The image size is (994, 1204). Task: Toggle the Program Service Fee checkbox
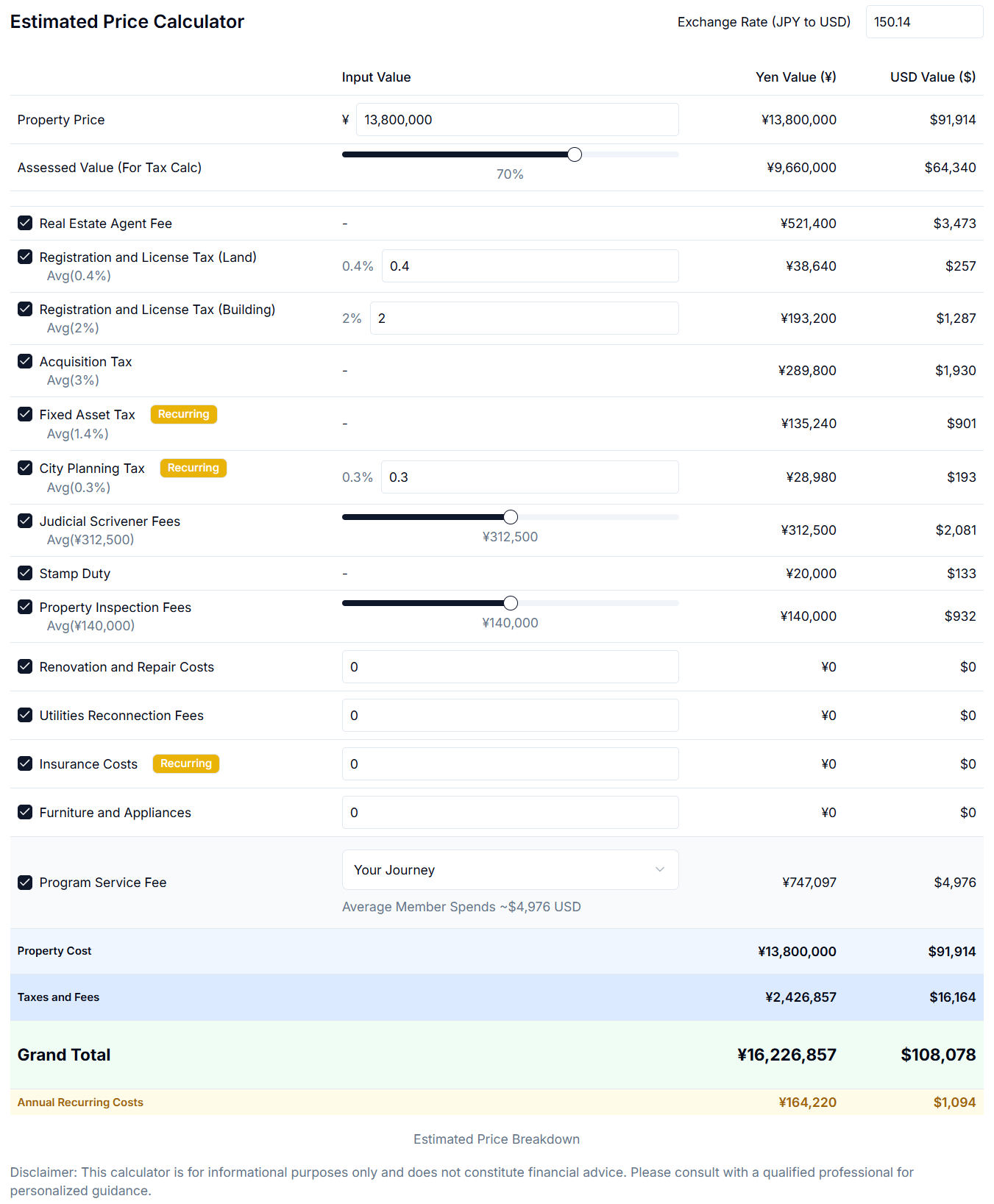pos(25,882)
